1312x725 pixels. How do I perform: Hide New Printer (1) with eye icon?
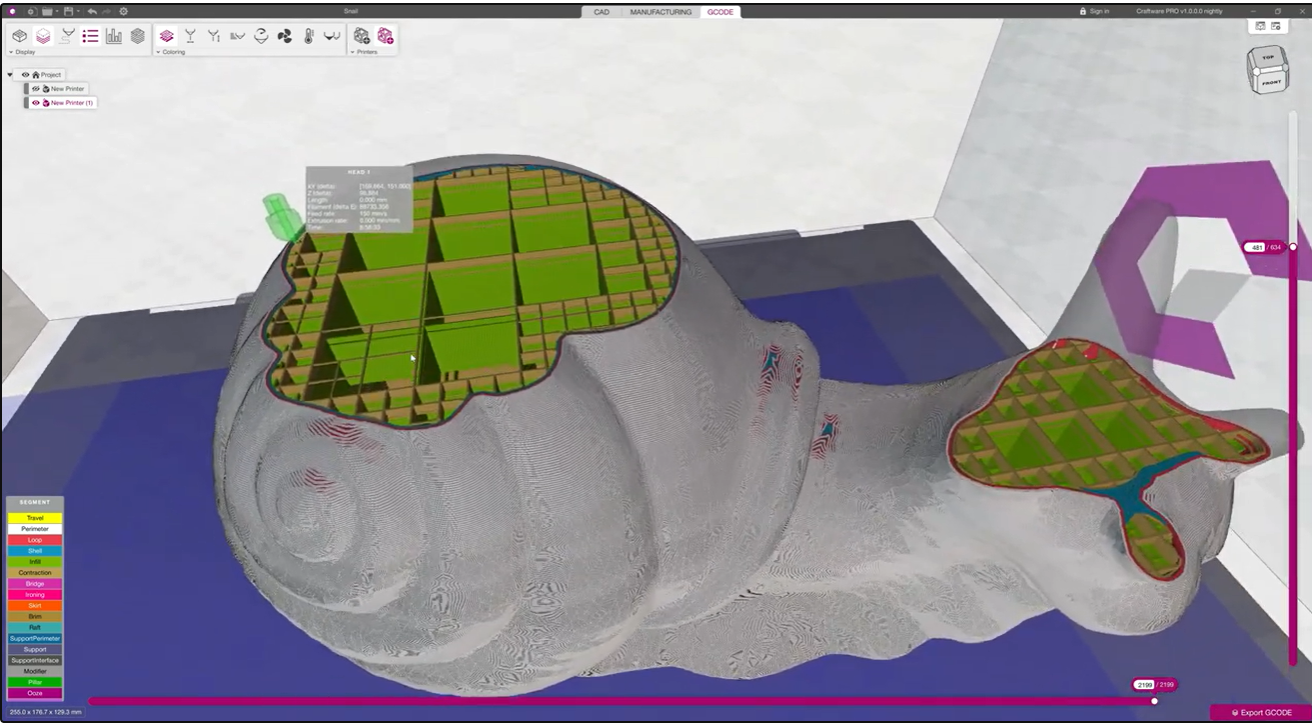point(35,103)
